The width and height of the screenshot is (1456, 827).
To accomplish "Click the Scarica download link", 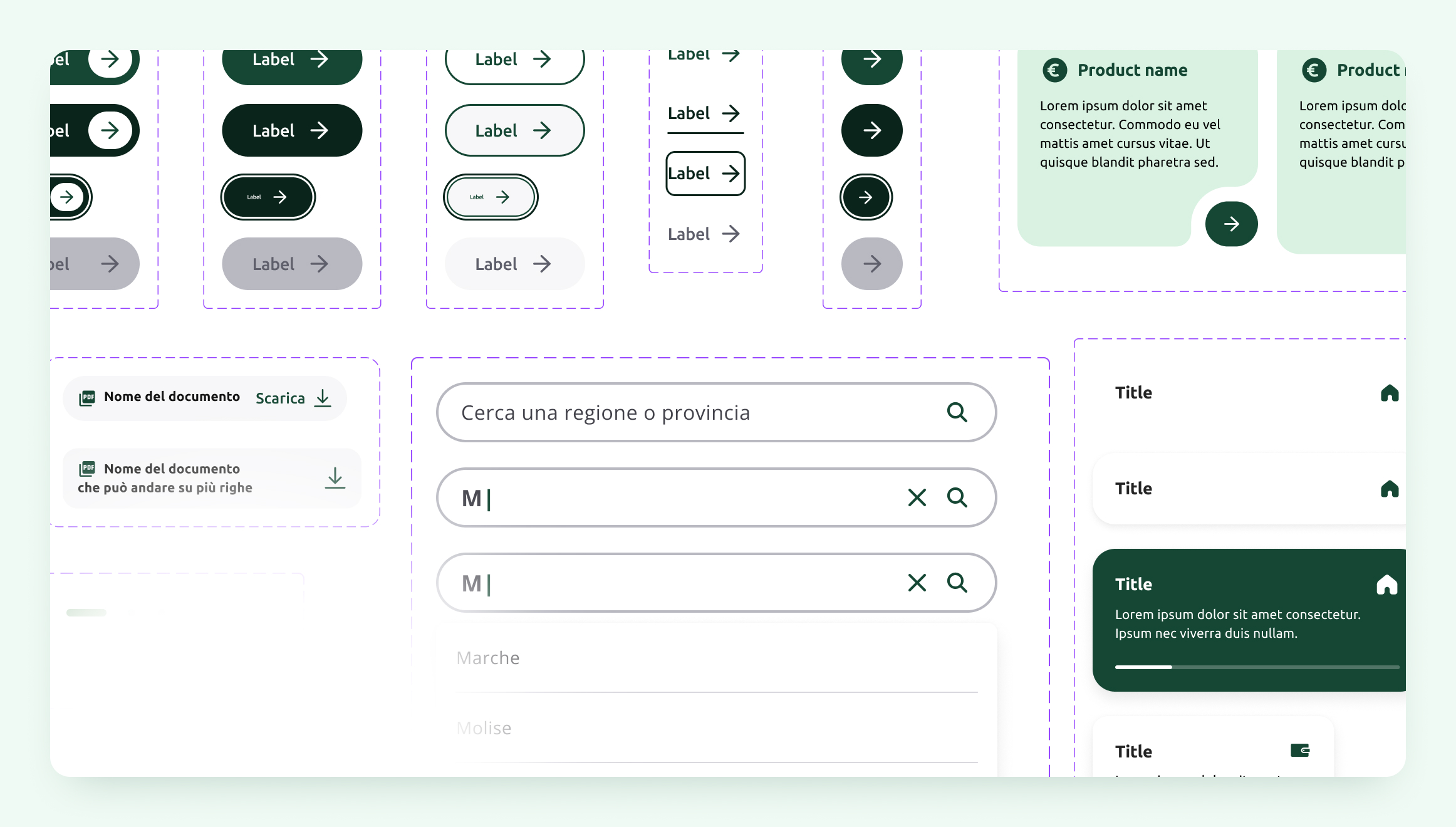I will coord(293,398).
